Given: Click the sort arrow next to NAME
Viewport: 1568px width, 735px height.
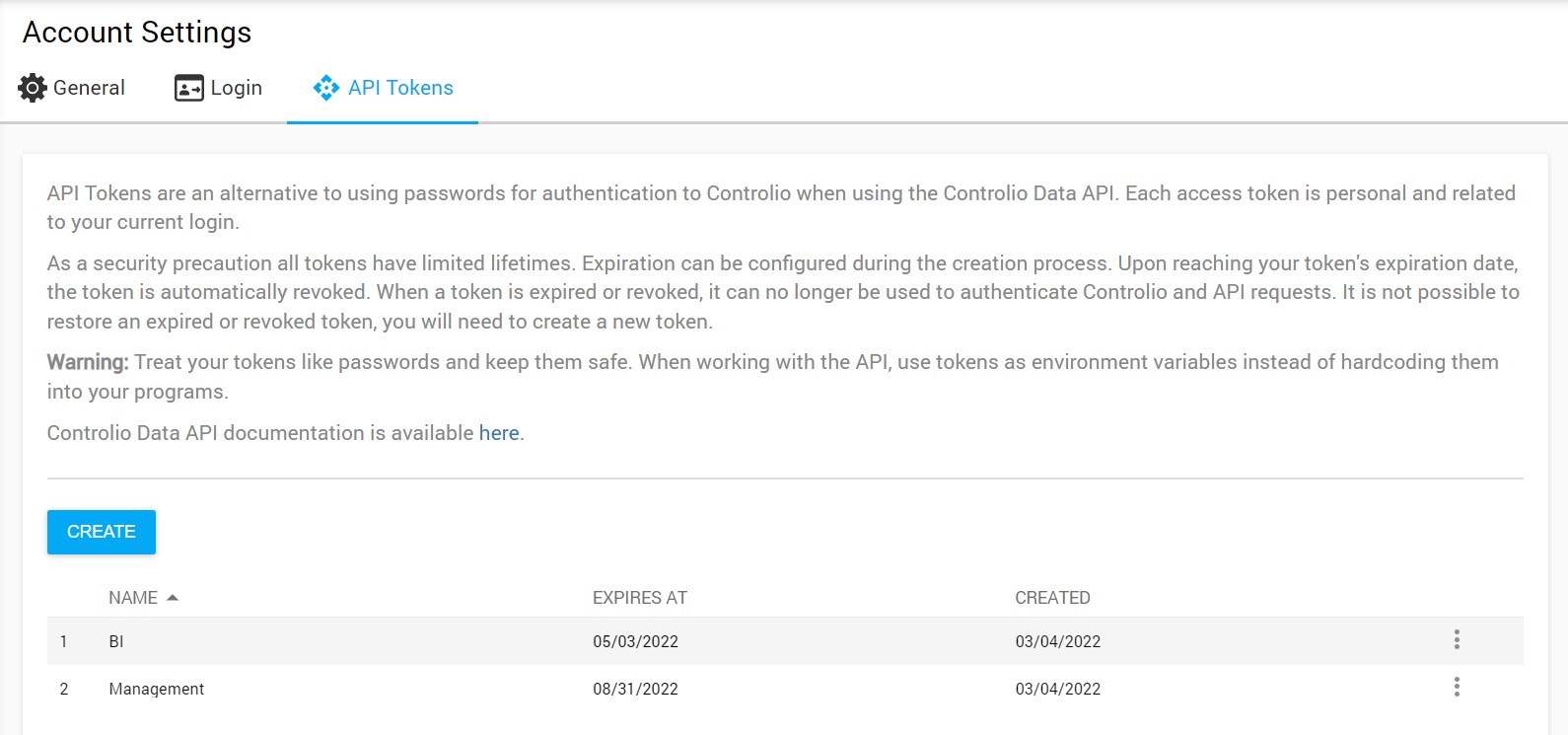Looking at the screenshot, I should tap(173, 598).
